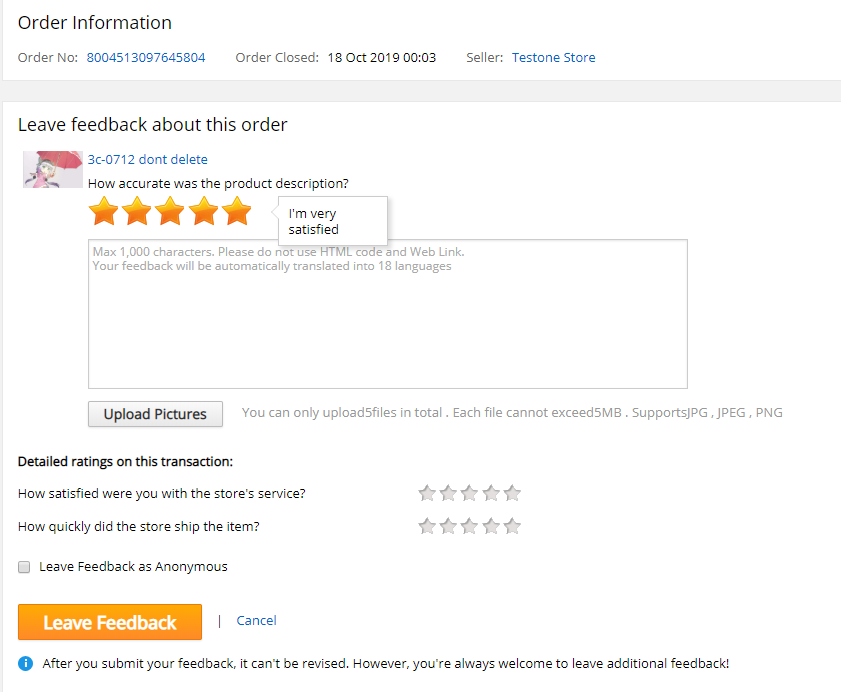Rate store's service five stars

coord(513,493)
